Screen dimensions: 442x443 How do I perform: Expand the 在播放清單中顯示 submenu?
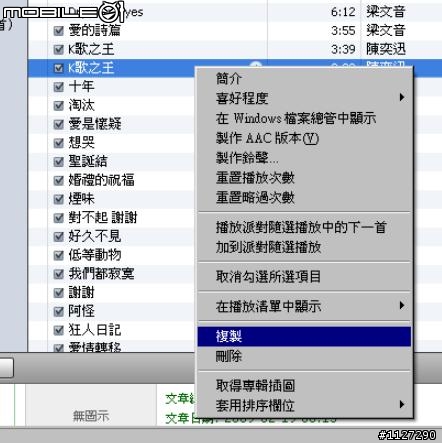click(x=304, y=306)
